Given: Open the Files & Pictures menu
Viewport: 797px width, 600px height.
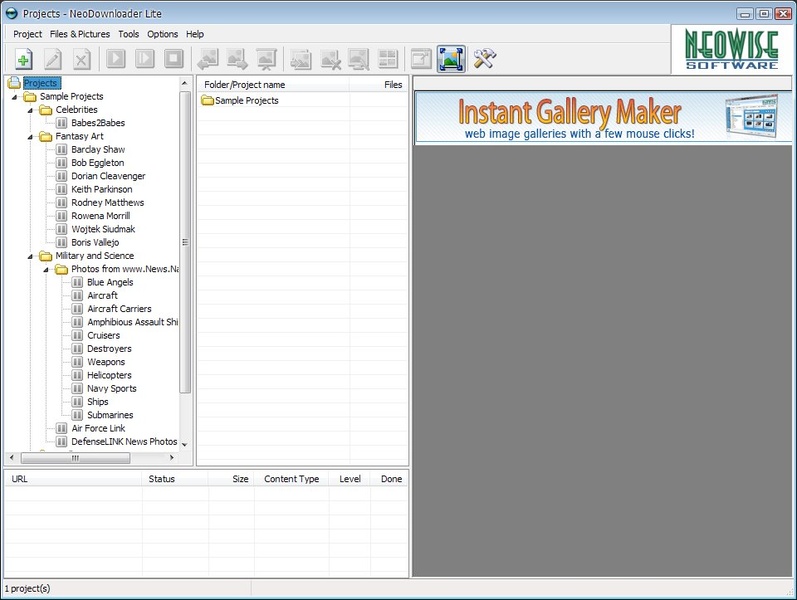Looking at the screenshot, I should click(80, 34).
